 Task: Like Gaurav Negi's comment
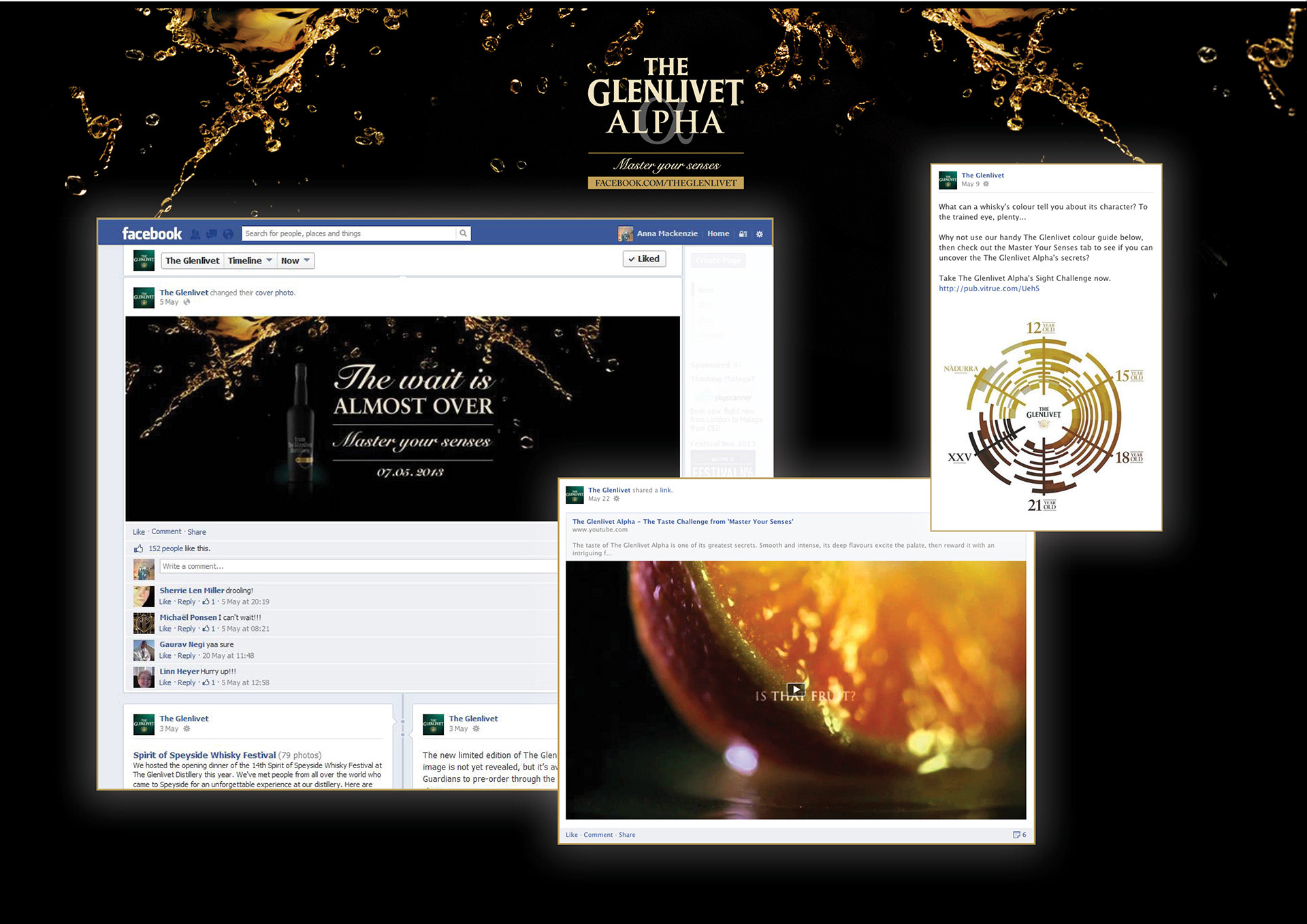tap(165, 656)
